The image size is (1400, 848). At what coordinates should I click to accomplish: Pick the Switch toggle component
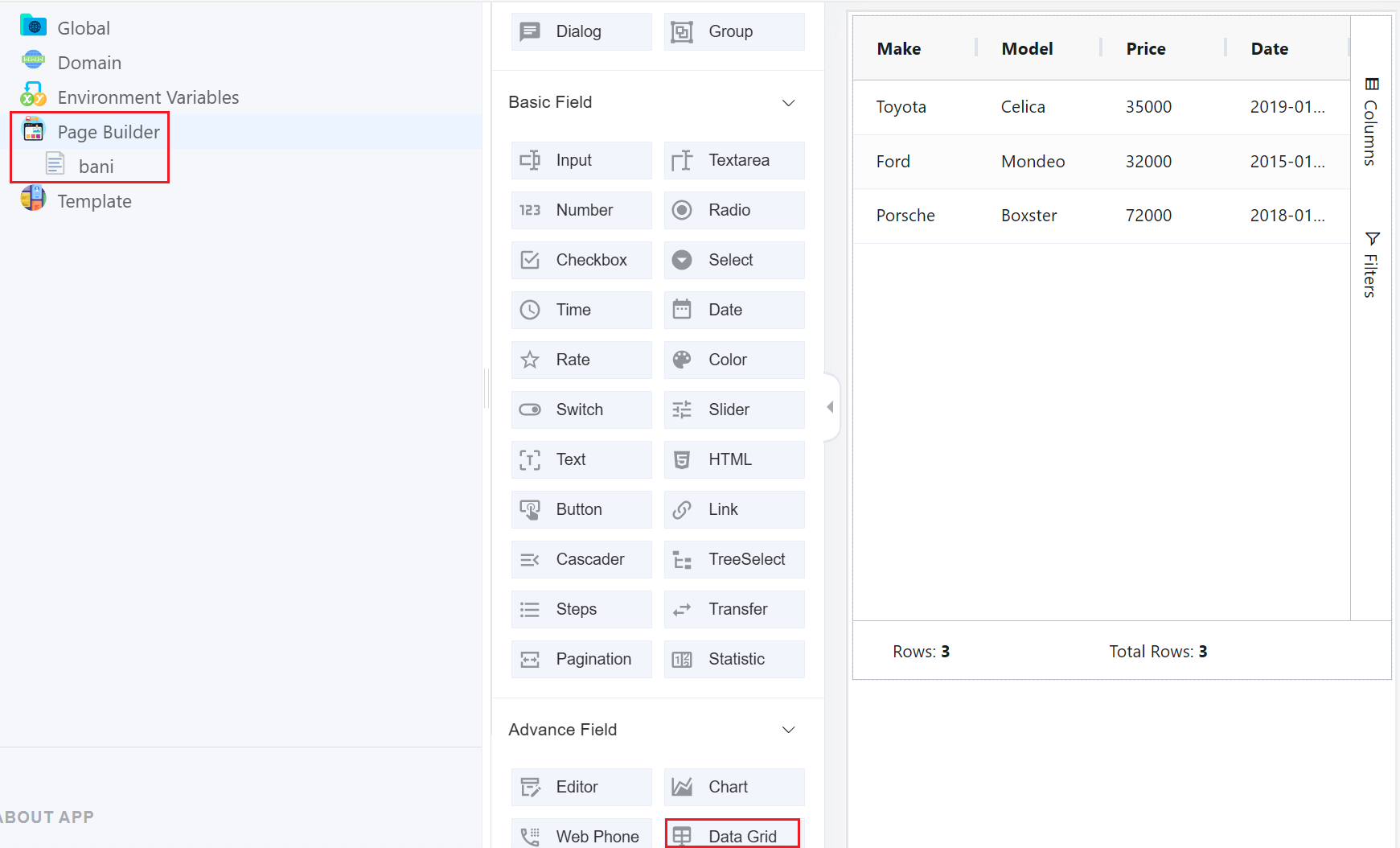tap(581, 410)
